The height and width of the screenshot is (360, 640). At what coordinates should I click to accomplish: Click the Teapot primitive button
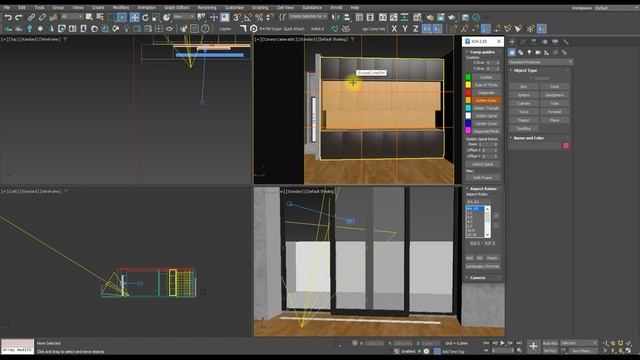(x=523, y=120)
